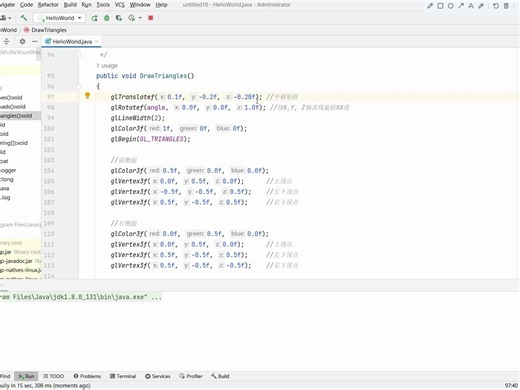The image size is (520, 390).
Task: Click the glRotatef call on line 98
Action: [x=127, y=108]
